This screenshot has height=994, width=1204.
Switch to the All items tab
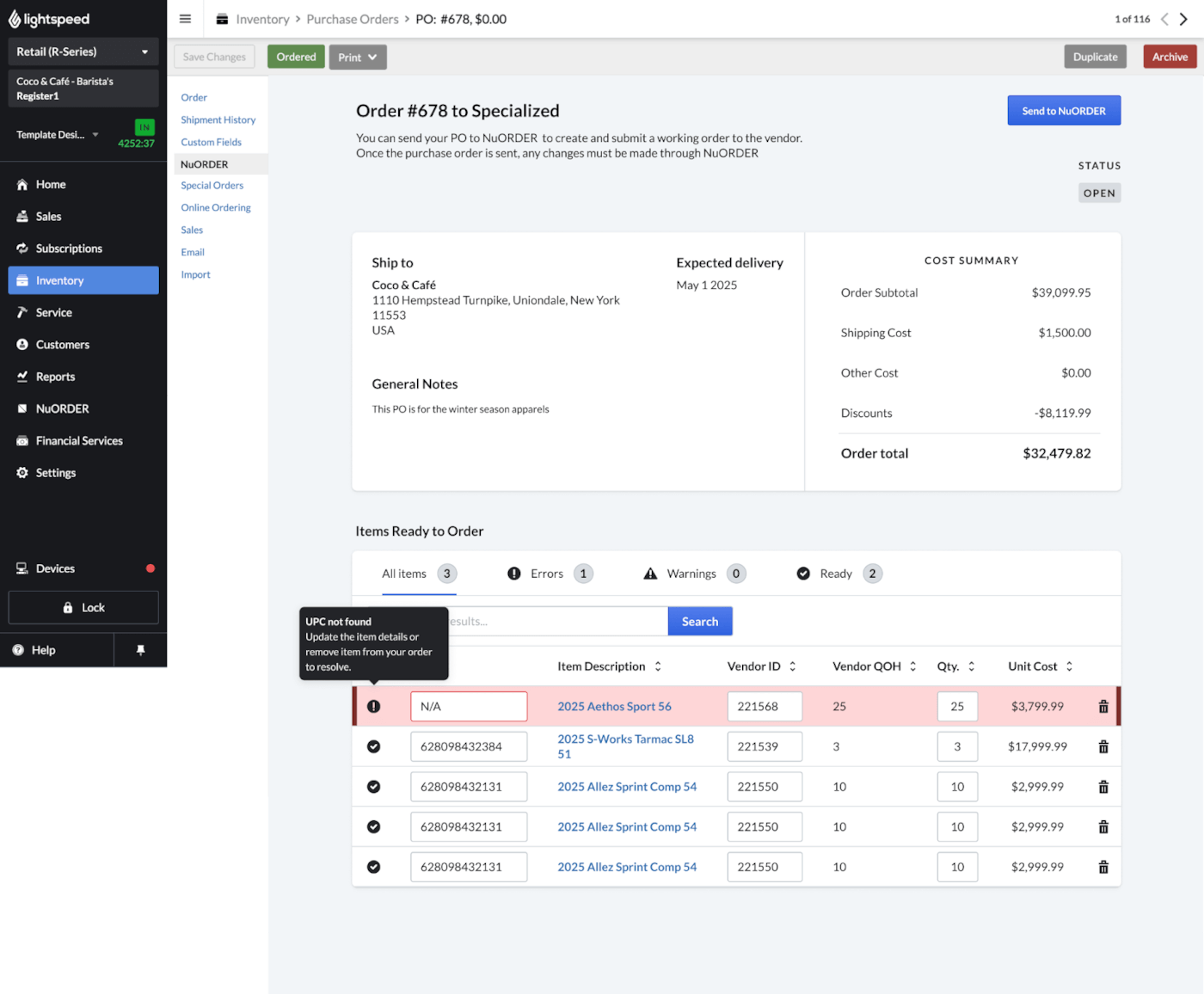pyautogui.click(x=419, y=574)
